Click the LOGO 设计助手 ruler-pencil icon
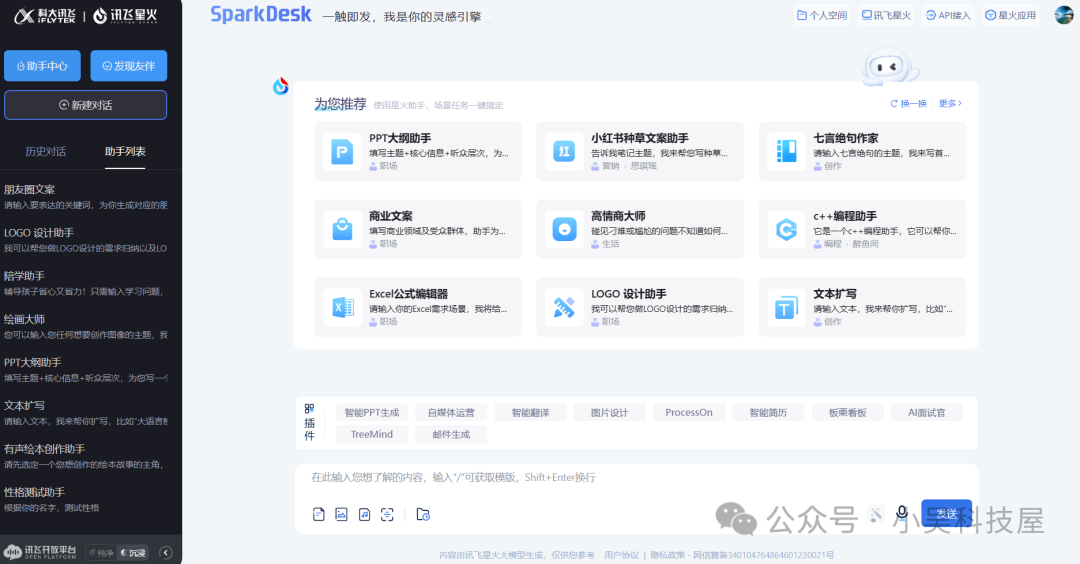Screen dimensions: 1080x564 [x=564, y=307]
